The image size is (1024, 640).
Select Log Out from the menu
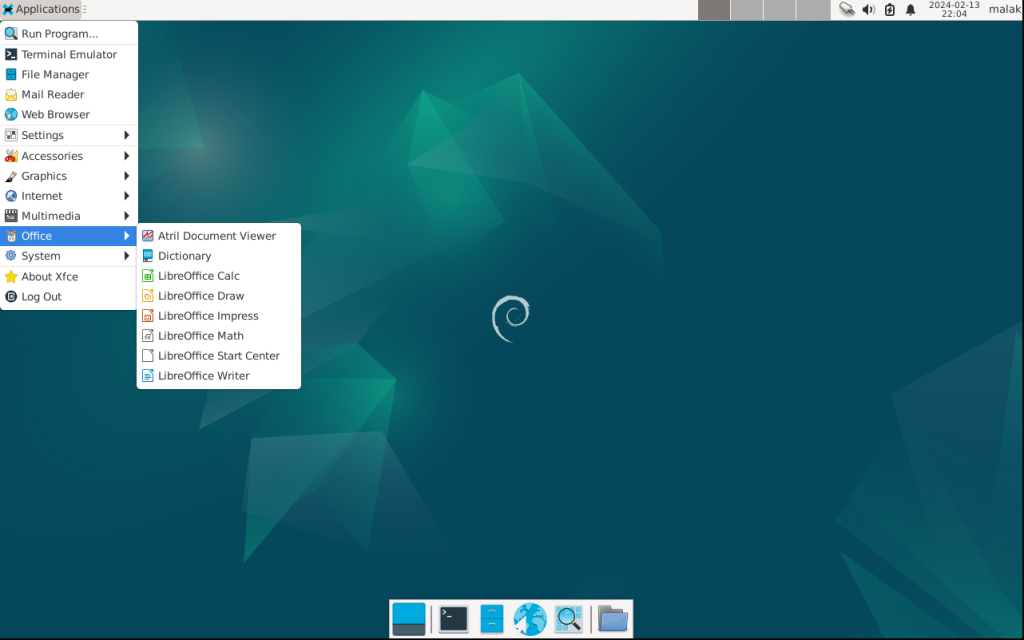(41, 297)
